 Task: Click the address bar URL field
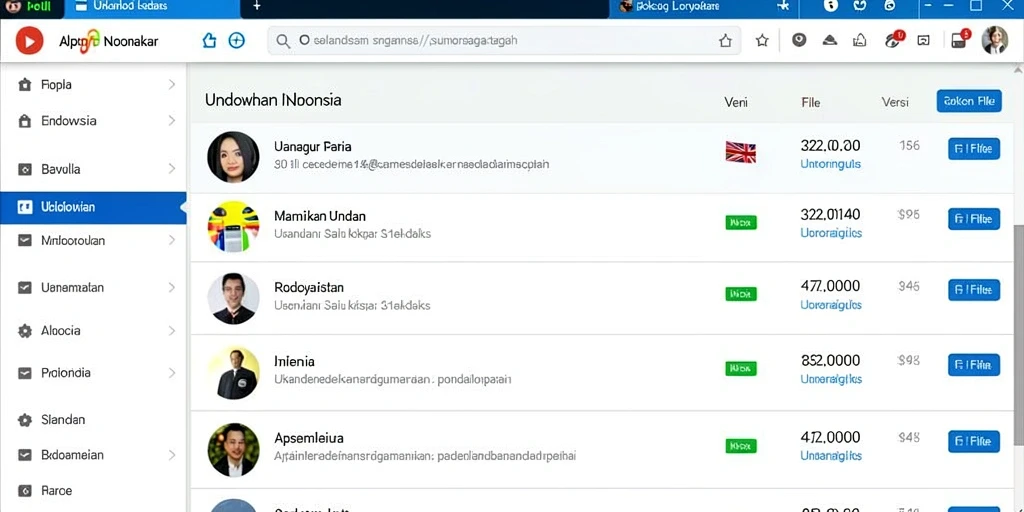(504, 40)
